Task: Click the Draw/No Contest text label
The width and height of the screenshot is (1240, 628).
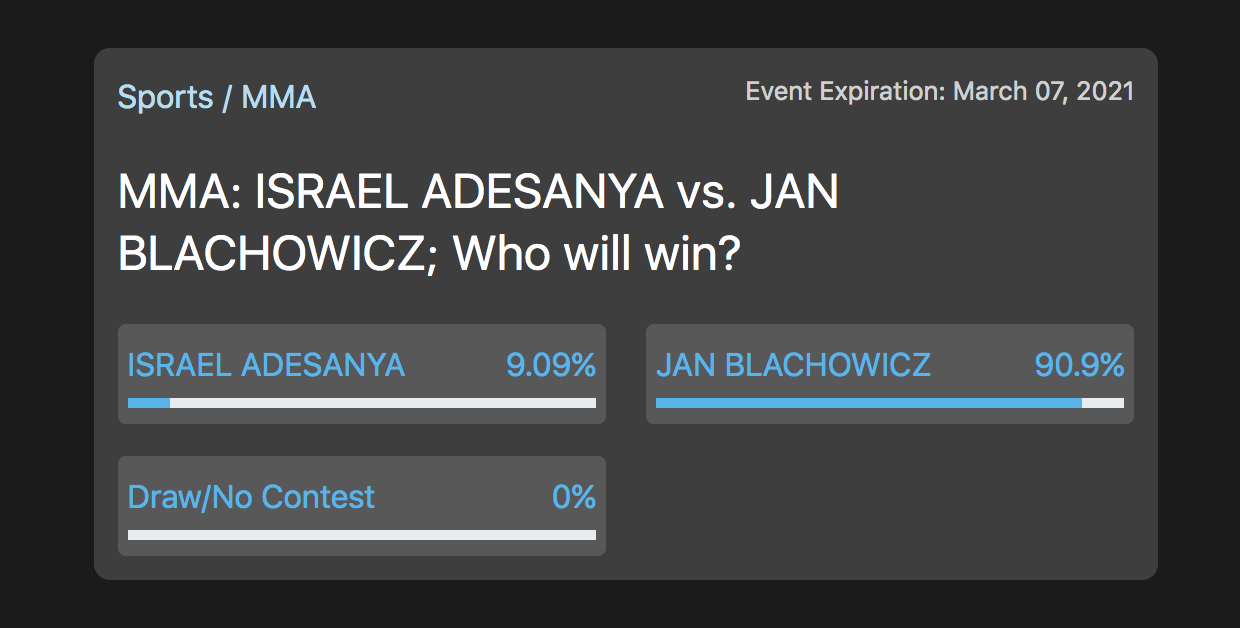Action: [x=251, y=497]
